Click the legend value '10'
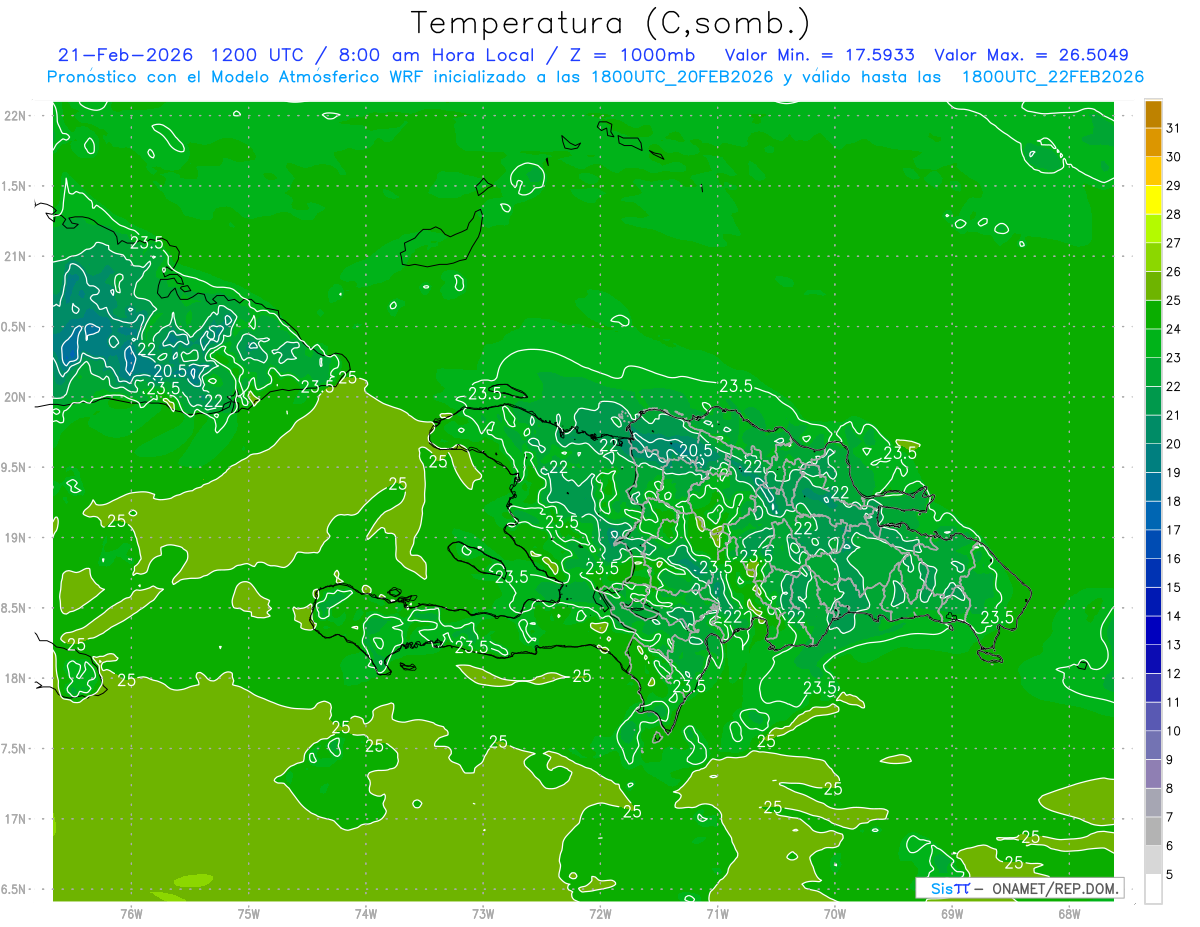1200x927 pixels. (1173, 731)
